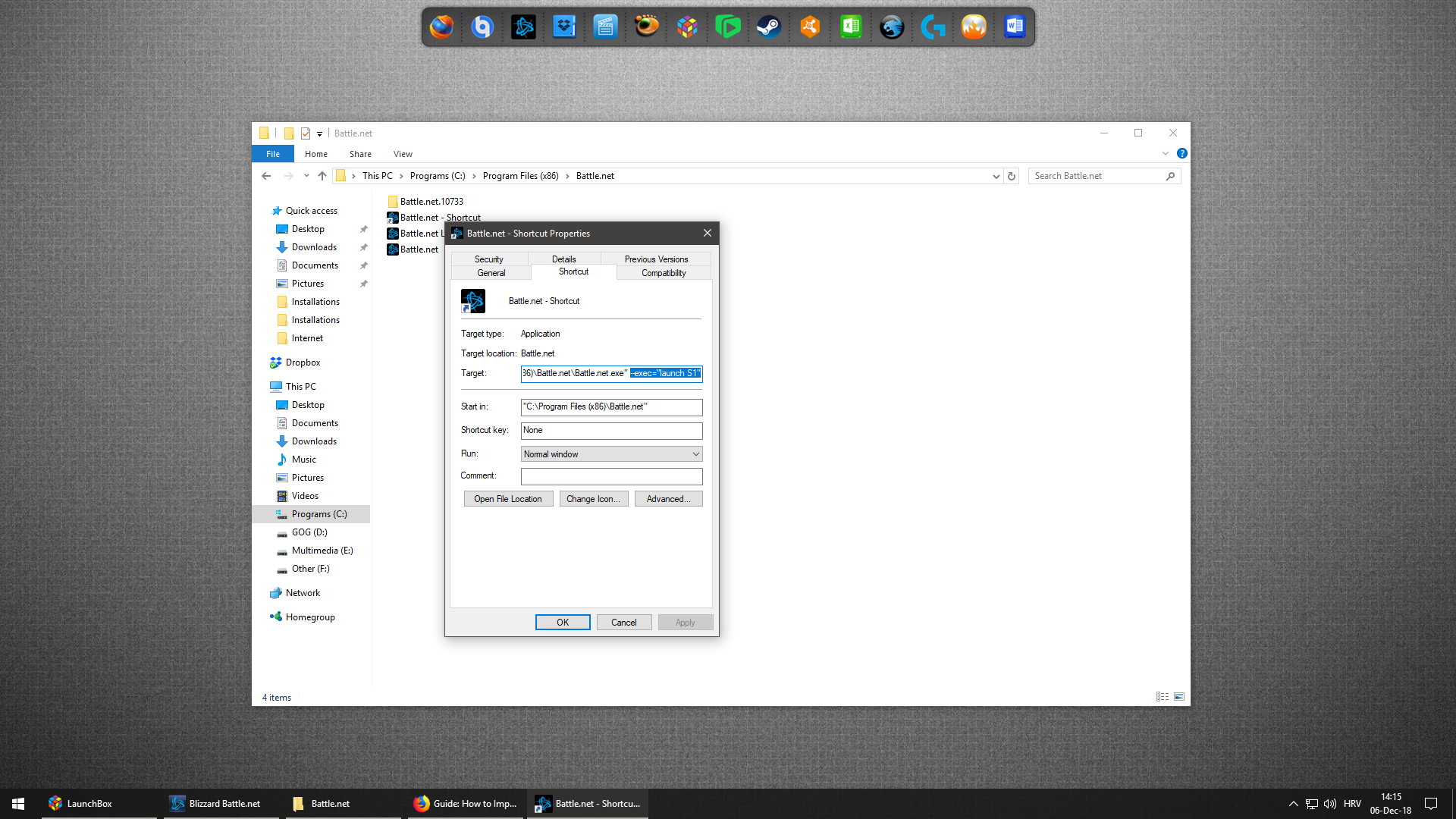Click the search magnifier in Explorer
The height and width of the screenshot is (819, 1456).
point(1170,176)
